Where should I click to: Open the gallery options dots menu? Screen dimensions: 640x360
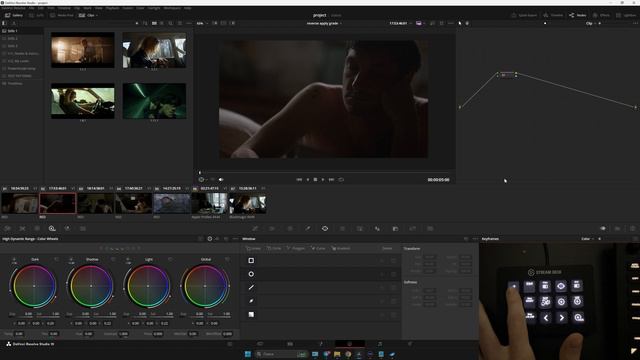pyautogui.click(x=188, y=23)
